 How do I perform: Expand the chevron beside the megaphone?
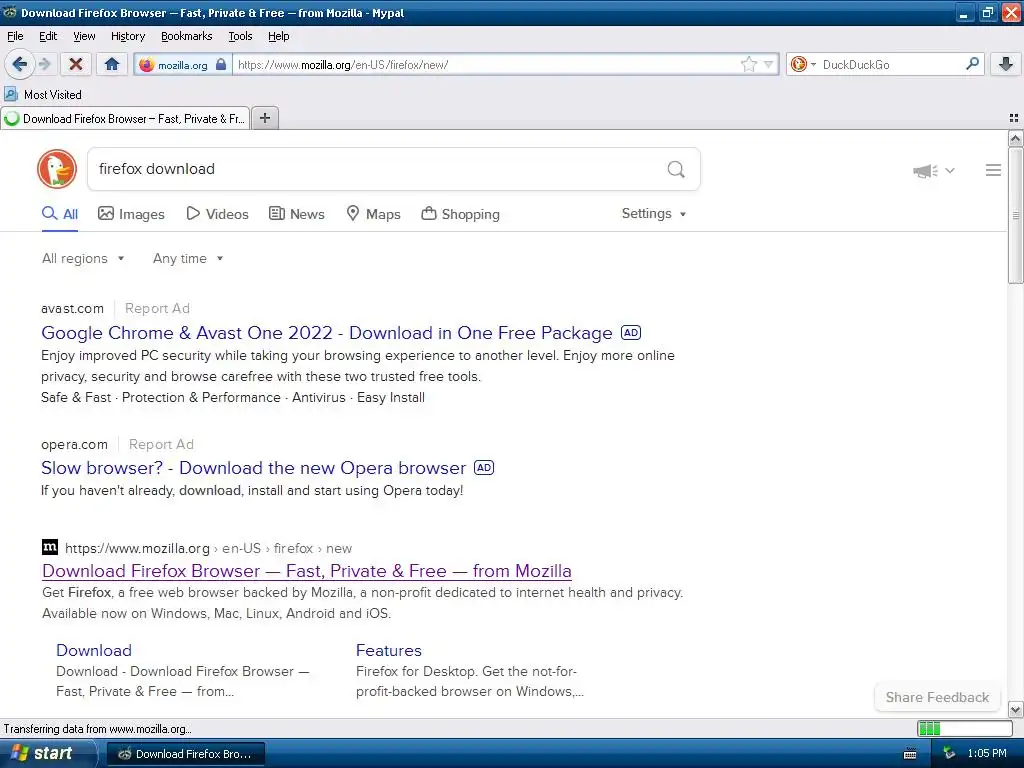[950, 170]
